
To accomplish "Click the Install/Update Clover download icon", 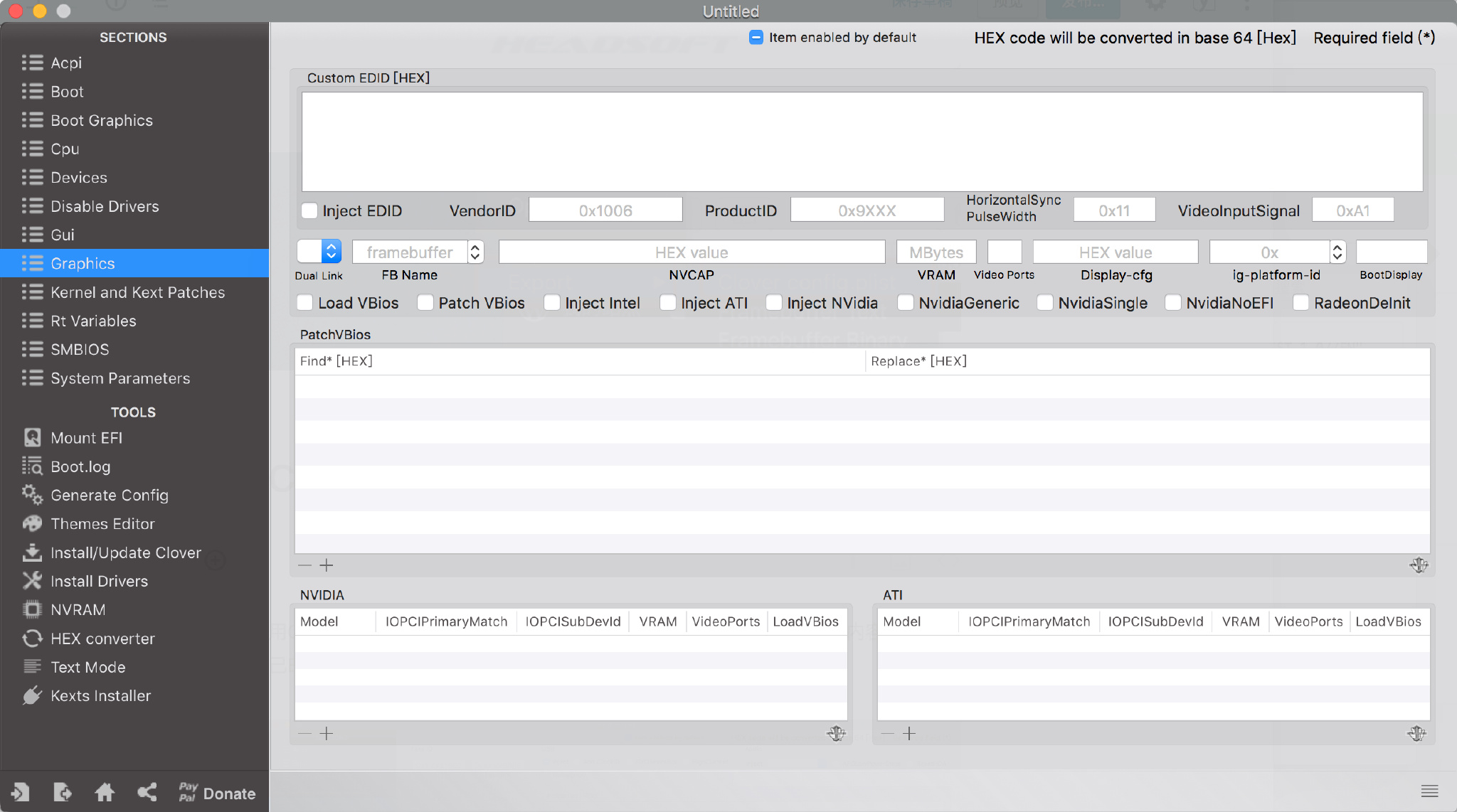I will click(32, 552).
